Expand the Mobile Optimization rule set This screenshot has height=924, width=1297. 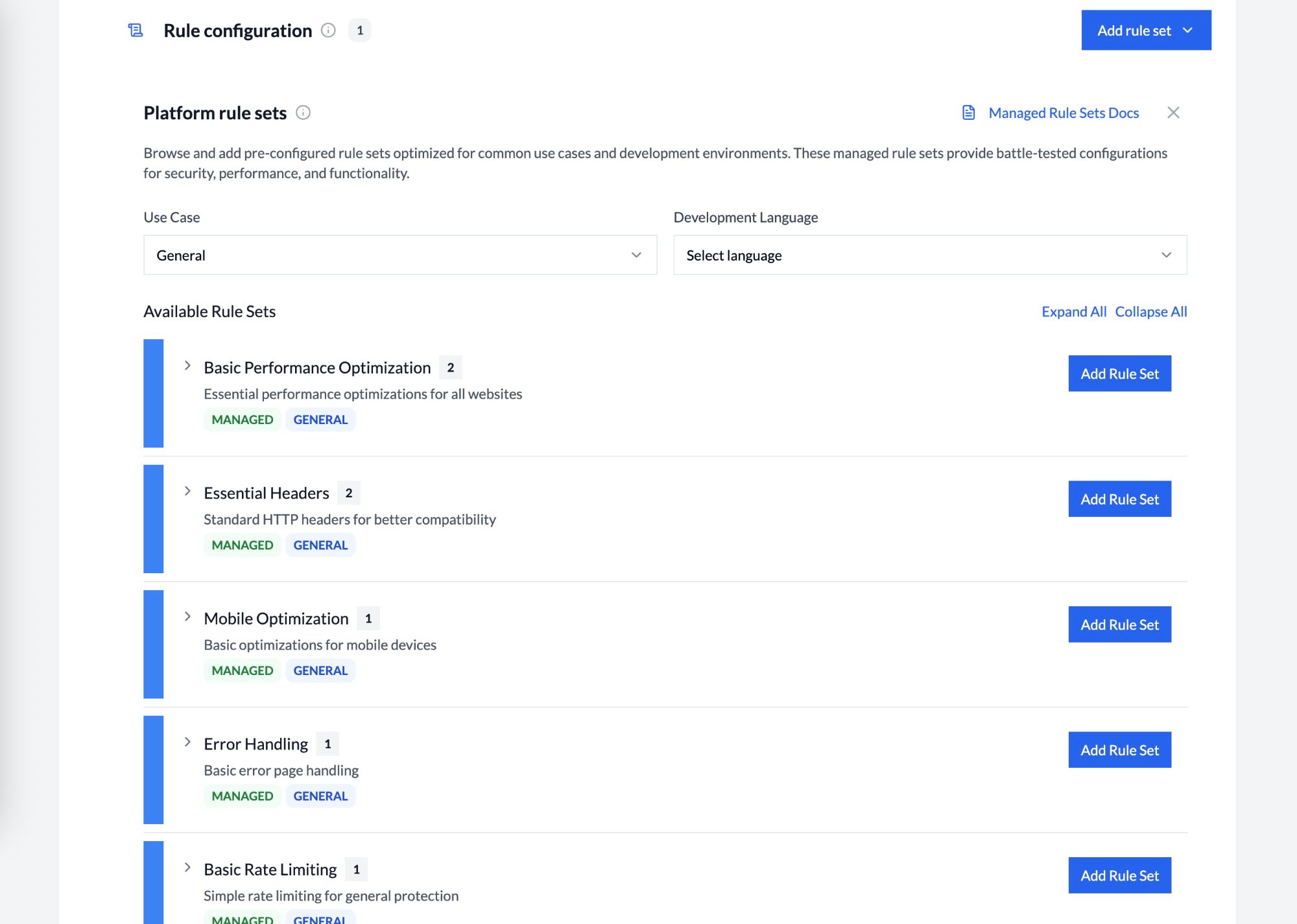[187, 617]
